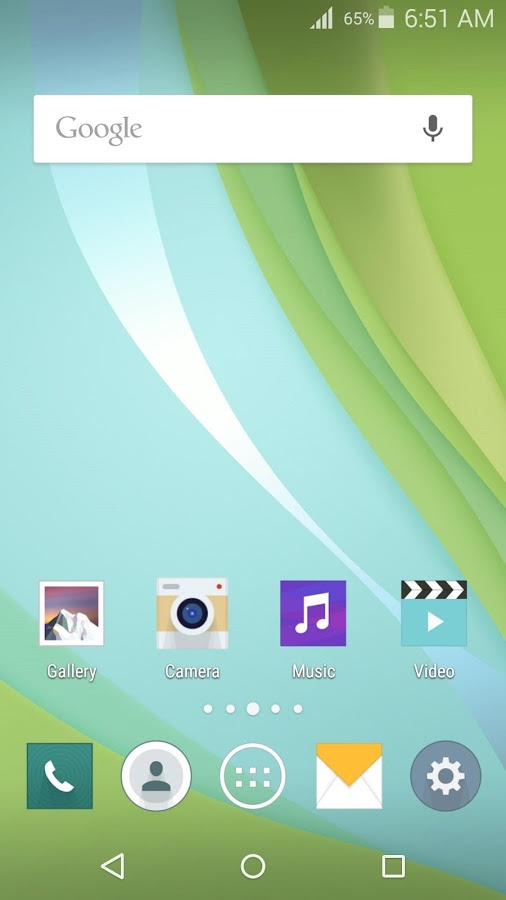Tap the microphone for voice search

point(433,128)
